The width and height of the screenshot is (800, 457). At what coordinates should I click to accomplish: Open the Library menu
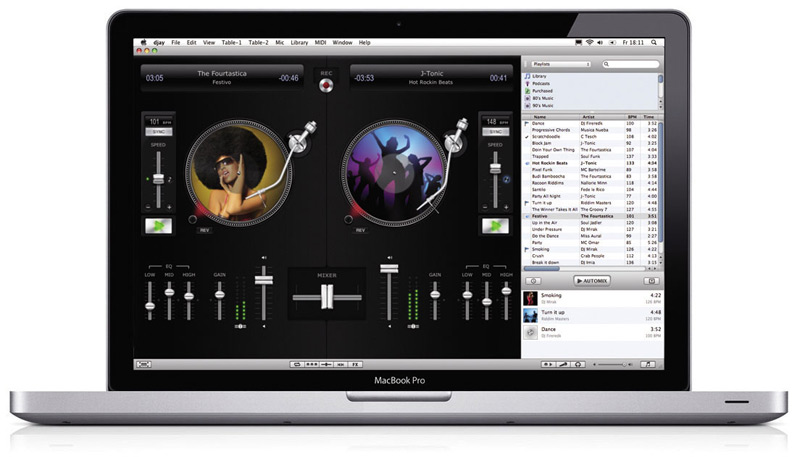pos(299,43)
